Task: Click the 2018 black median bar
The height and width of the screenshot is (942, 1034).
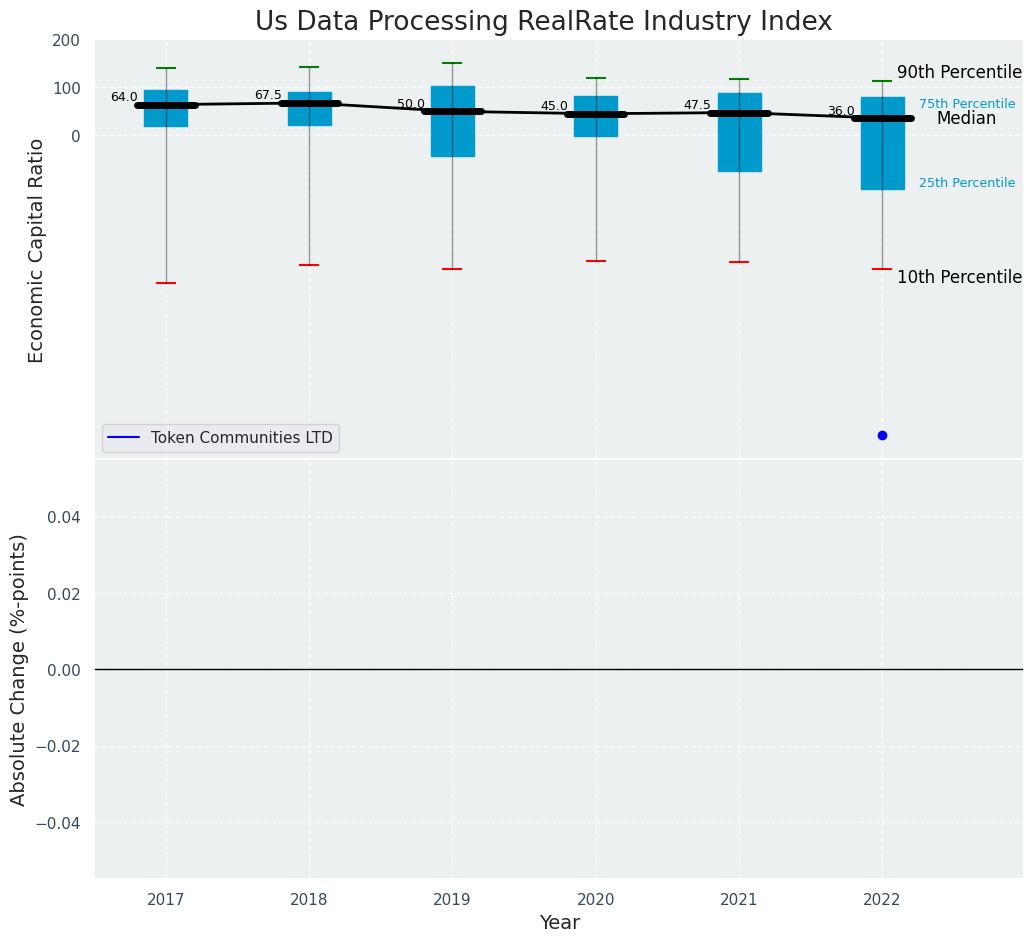Action: click(309, 103)
